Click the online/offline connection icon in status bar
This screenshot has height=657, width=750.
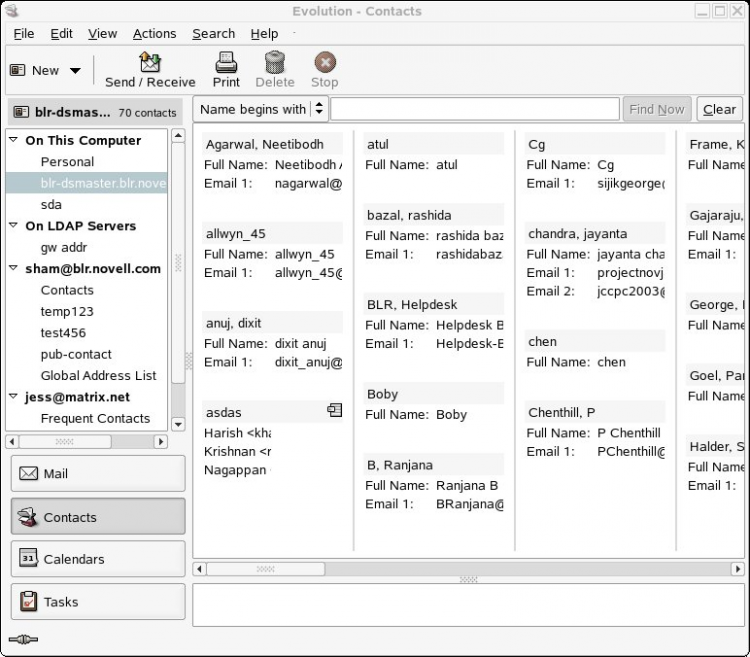click(x=23, y=639)
